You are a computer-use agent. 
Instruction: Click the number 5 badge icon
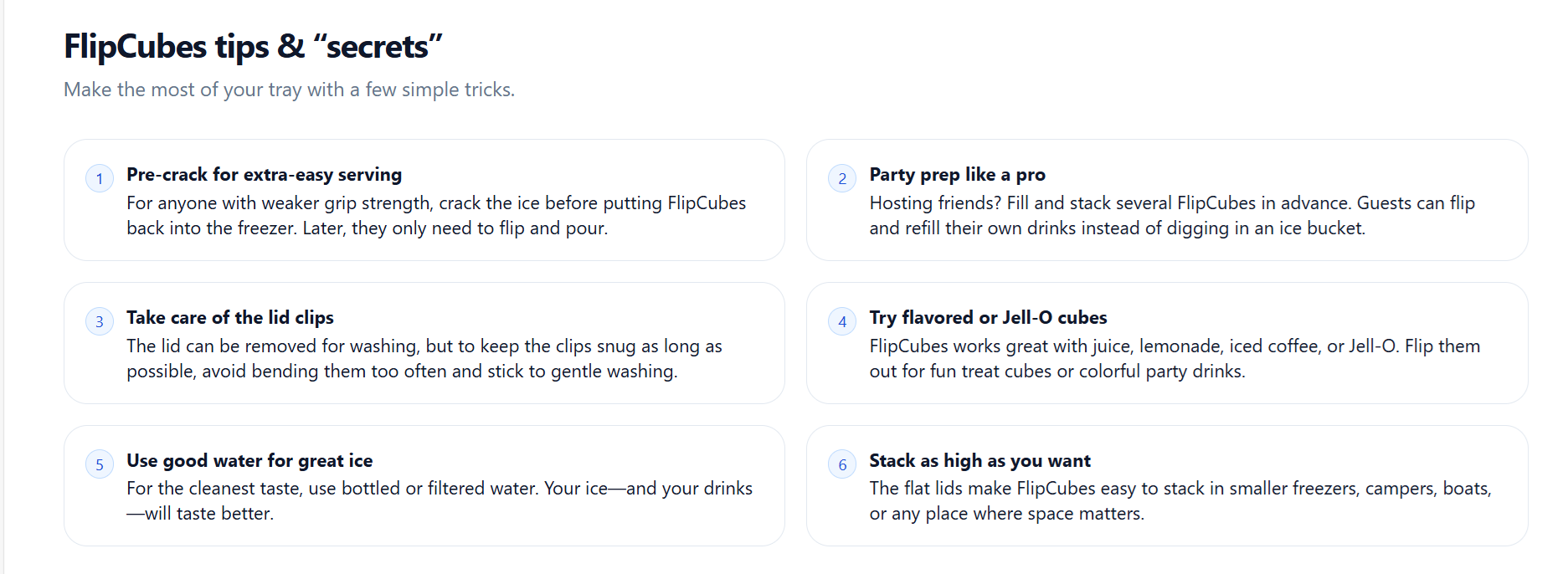(100, 464)
